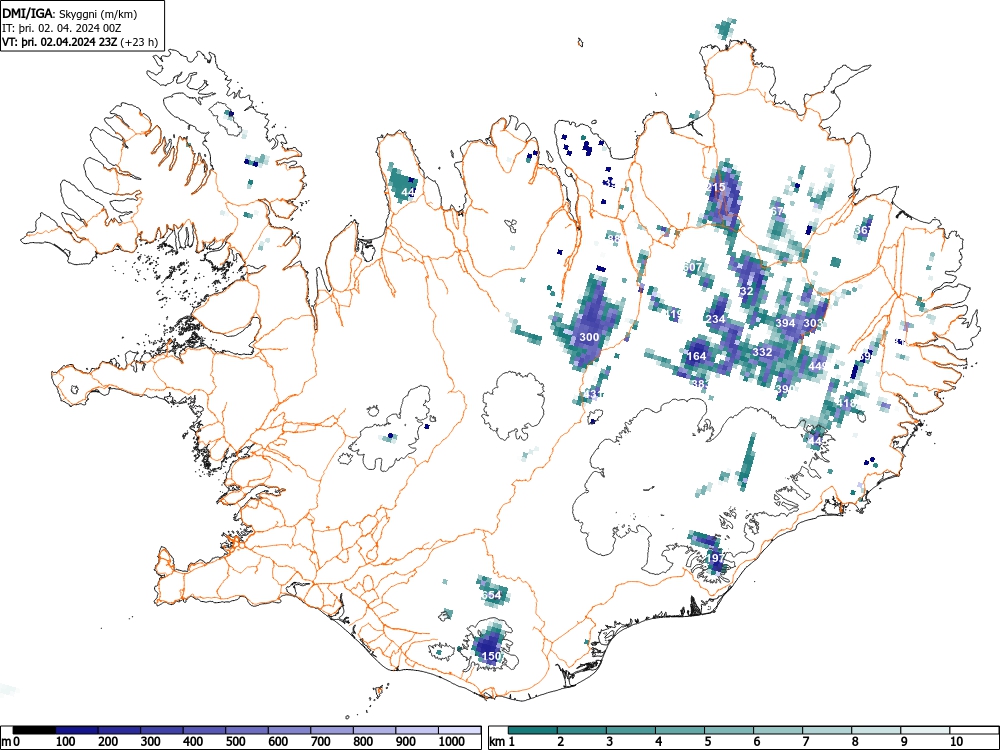Click the swatch between 400 and 500 m labels

point(205,730)
